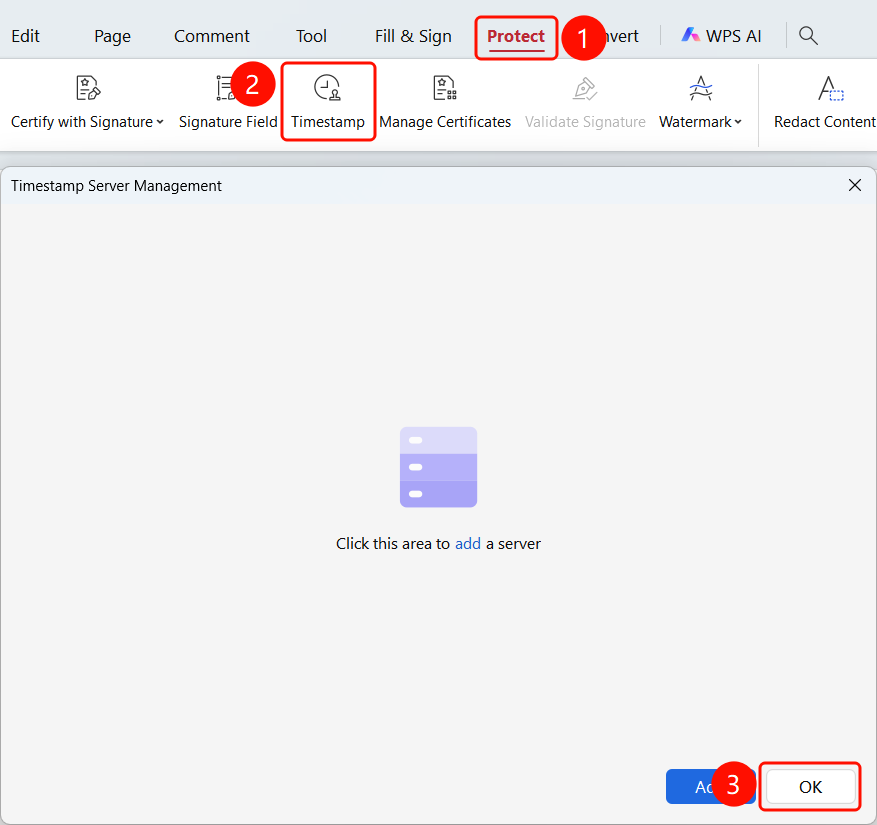Viewport: 877px width, 825px height.
Task: Switch to the Page tab
Action: tap(112, 36)
